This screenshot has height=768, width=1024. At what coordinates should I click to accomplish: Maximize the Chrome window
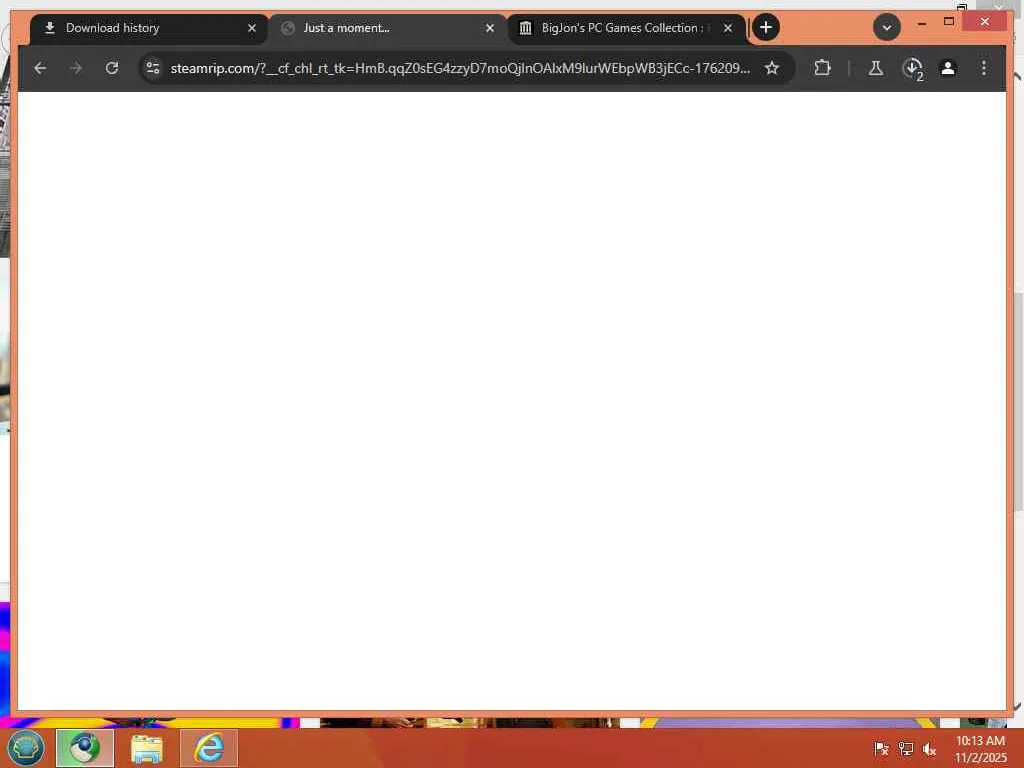[949, 22]
